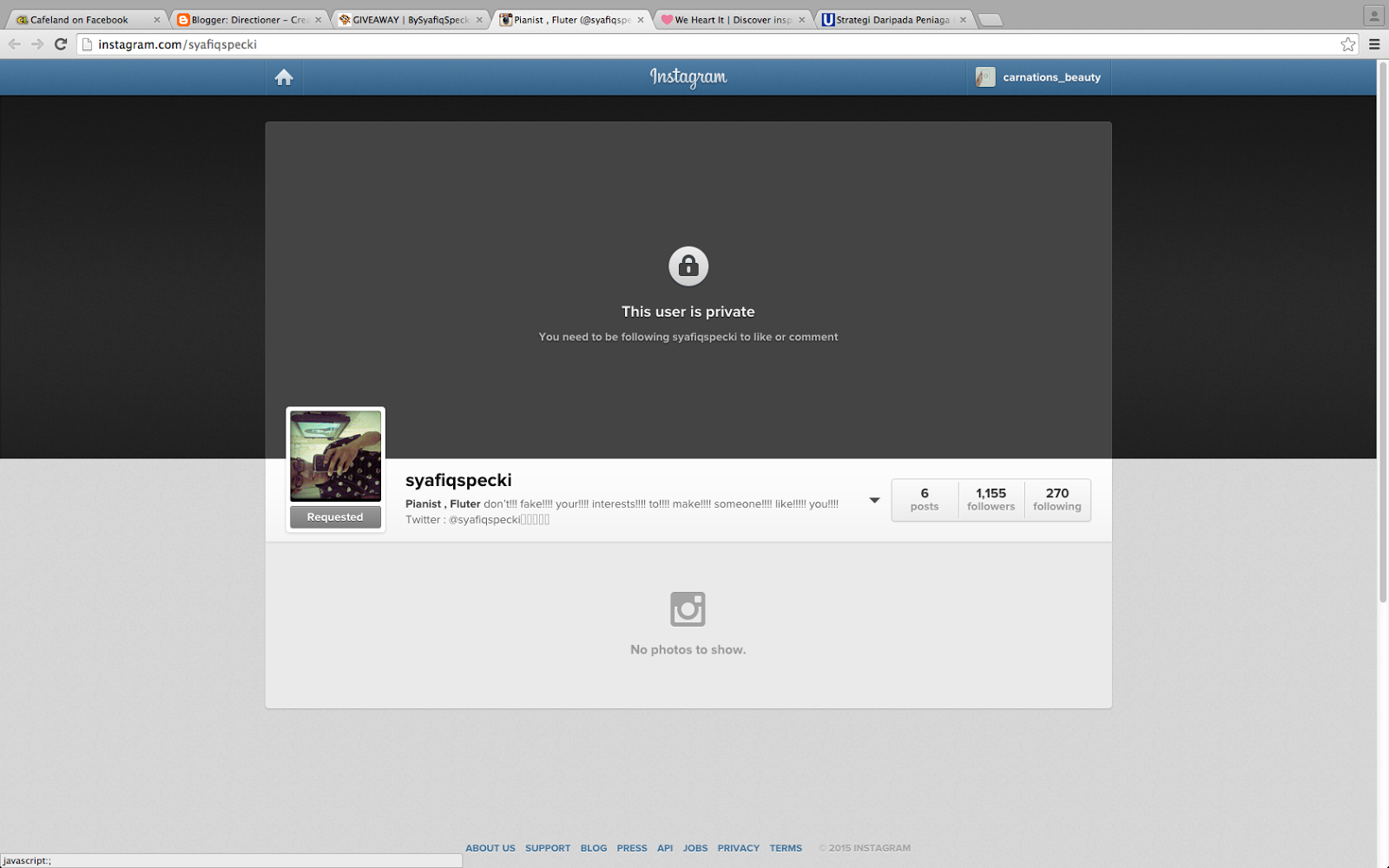Viewport: 1389px width, 868px height.
Task: View the 270 following list
Action: coord(1057,500)
